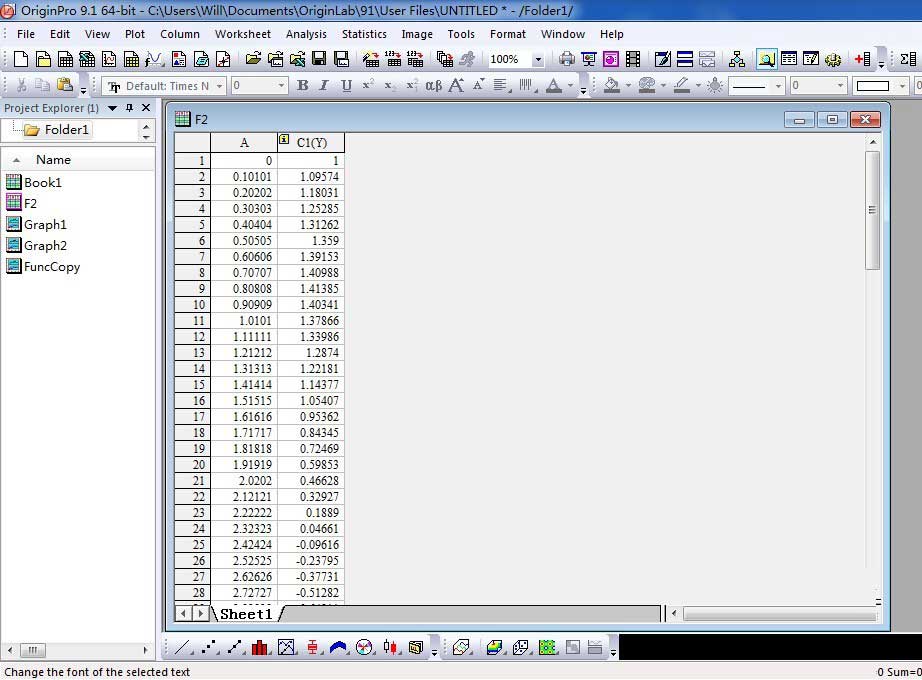Viewport: 922px width, 680px height.
Task: Switch to the Sheet1 tab
Action: pos(246,614)
